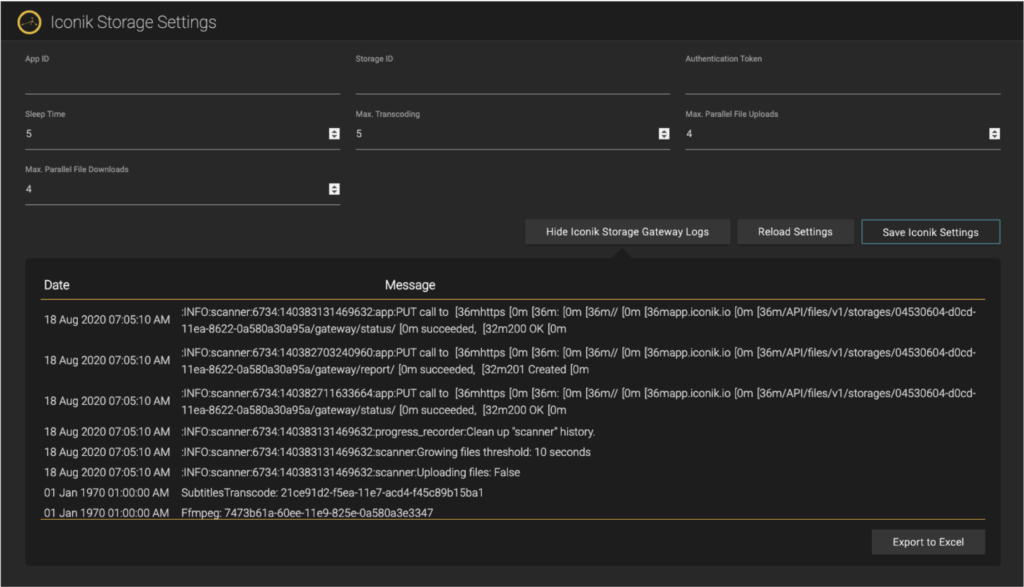The width and height of the screenshot is (1024, 587).
Task: Click the Iconik Storage Settings title
Action: tap(133, 22)
